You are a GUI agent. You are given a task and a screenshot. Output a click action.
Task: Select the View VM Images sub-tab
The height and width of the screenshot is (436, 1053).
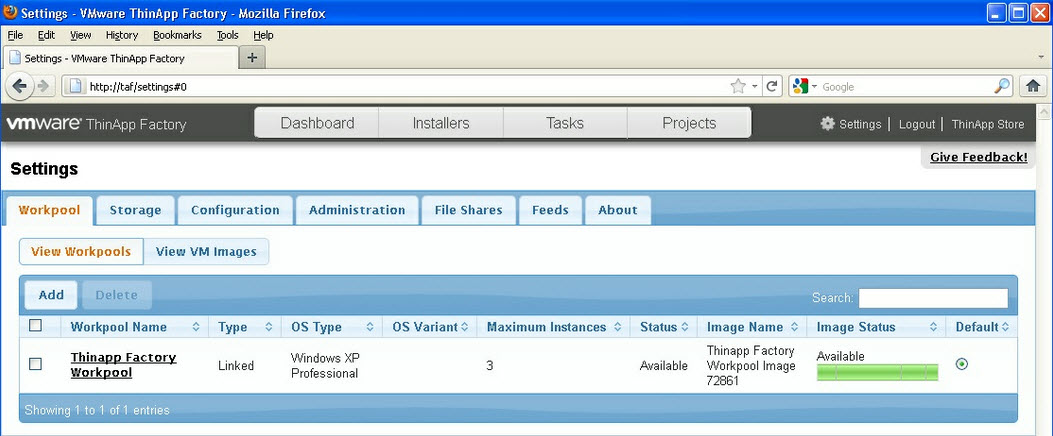pos(206,252)
